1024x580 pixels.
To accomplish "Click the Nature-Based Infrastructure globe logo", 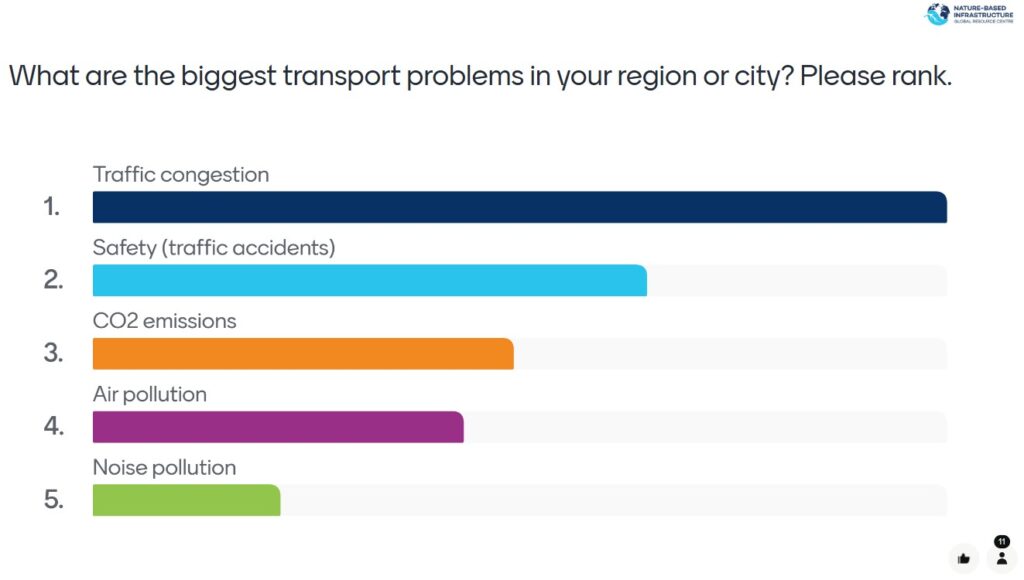I will [x=937, y=14].
